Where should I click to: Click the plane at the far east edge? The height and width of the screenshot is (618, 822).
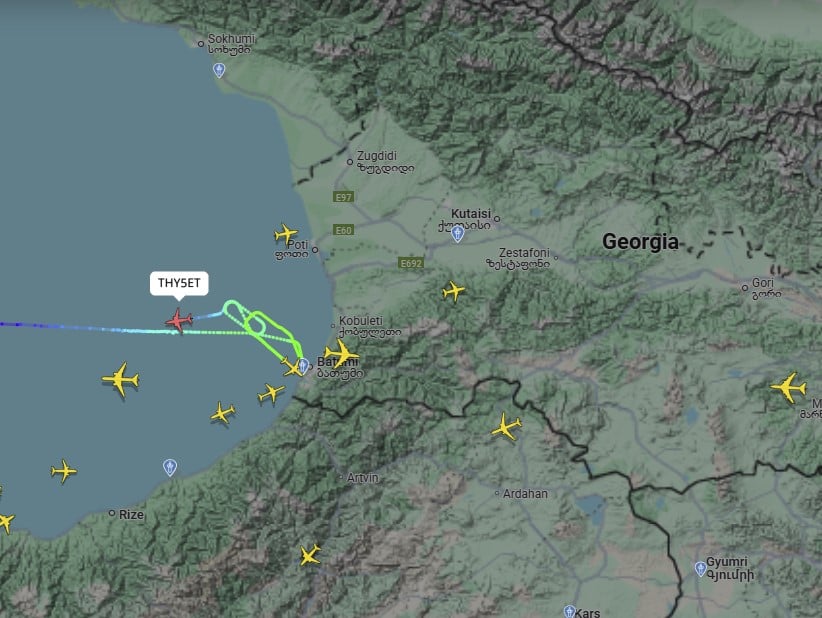point(788,387)
